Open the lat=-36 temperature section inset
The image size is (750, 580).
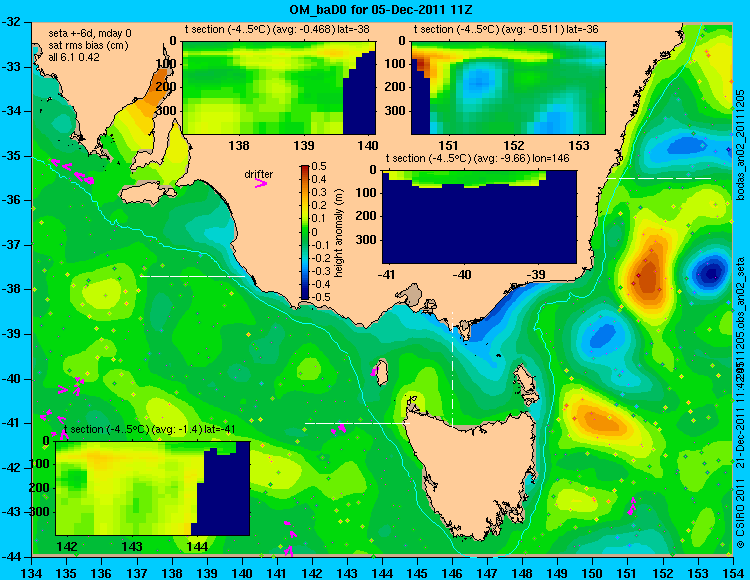(x=508, y=88)
